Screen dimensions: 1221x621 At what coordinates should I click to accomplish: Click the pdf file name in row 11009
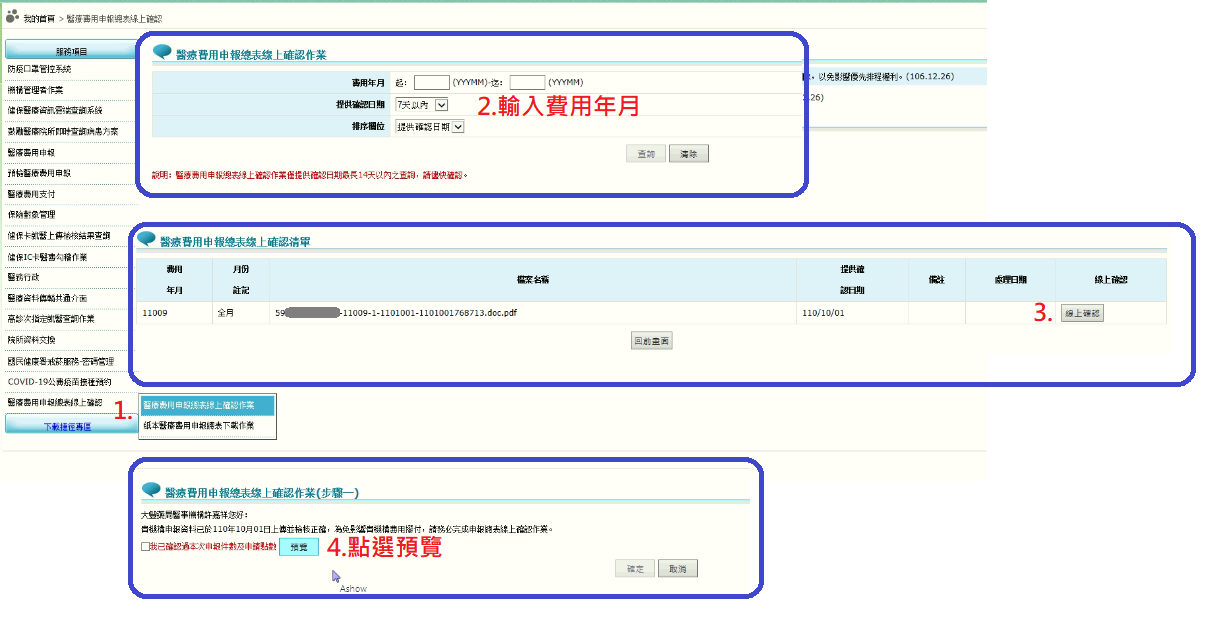pyautogui.click(x=396, y=313)
